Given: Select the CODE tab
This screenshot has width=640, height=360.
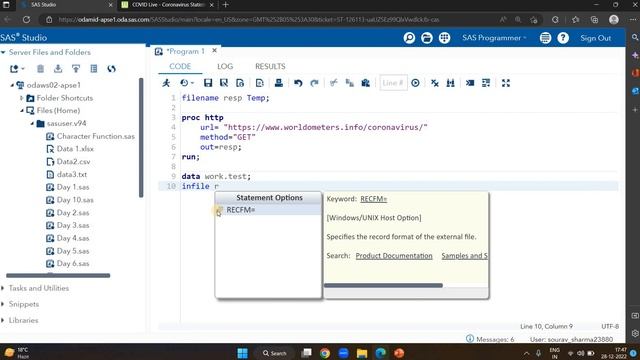Looking at the screenshot, I should [180, 66].
